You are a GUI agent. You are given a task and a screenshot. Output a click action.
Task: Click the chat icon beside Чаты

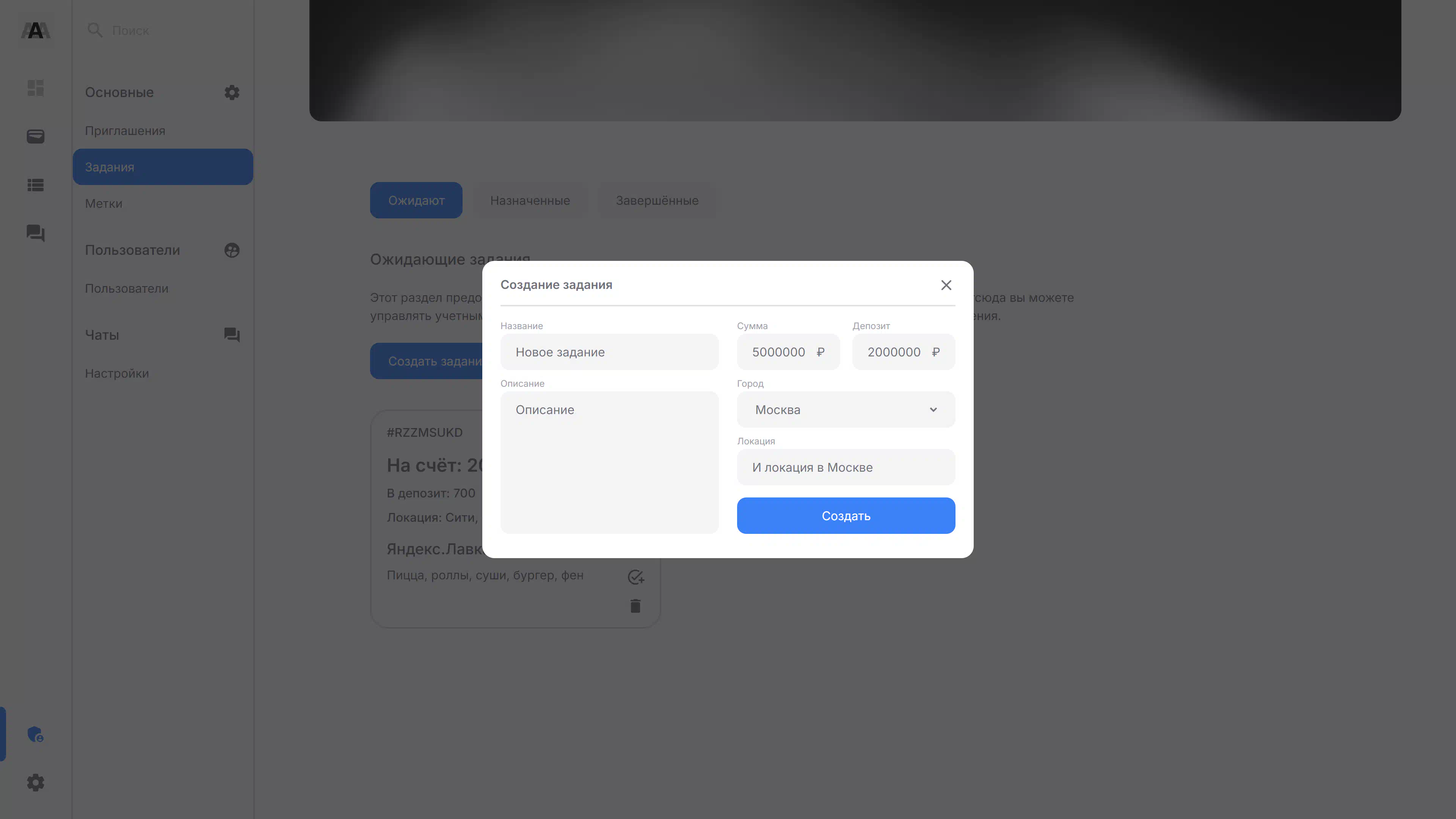232,334
